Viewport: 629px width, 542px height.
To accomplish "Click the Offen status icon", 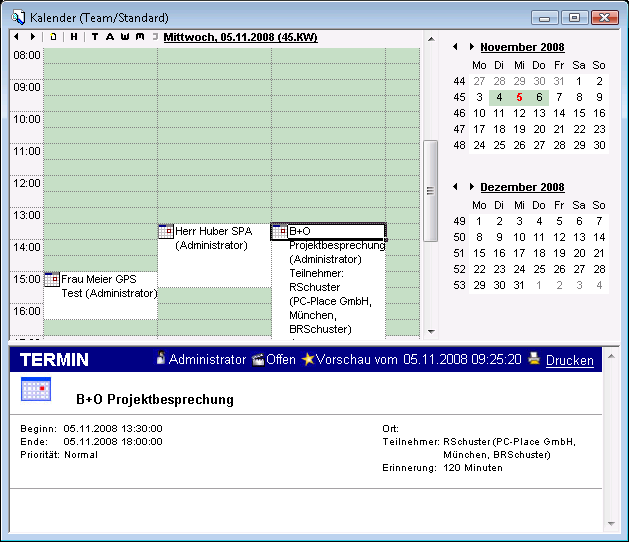I will [258, 359].
